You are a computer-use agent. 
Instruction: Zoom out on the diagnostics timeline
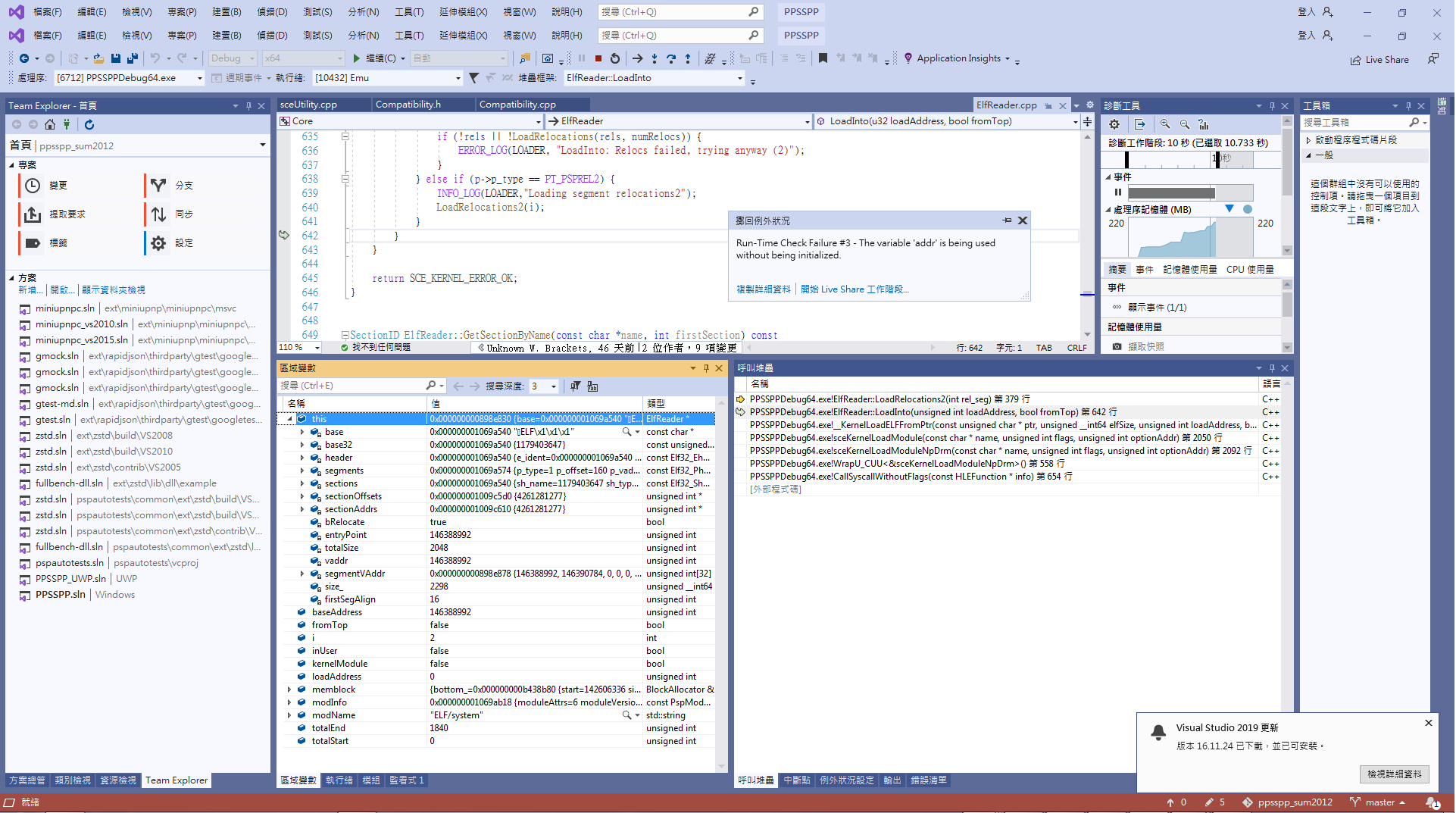[x=1184, y=124]
